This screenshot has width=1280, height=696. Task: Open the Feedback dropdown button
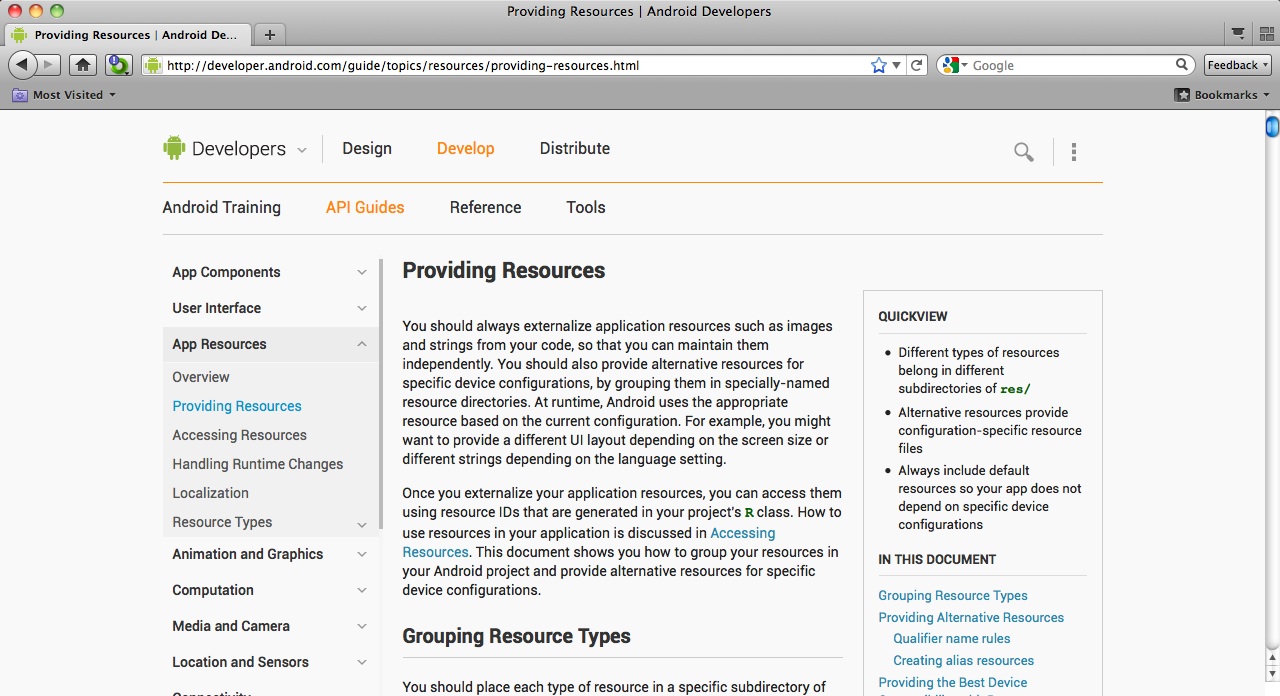1237,65
